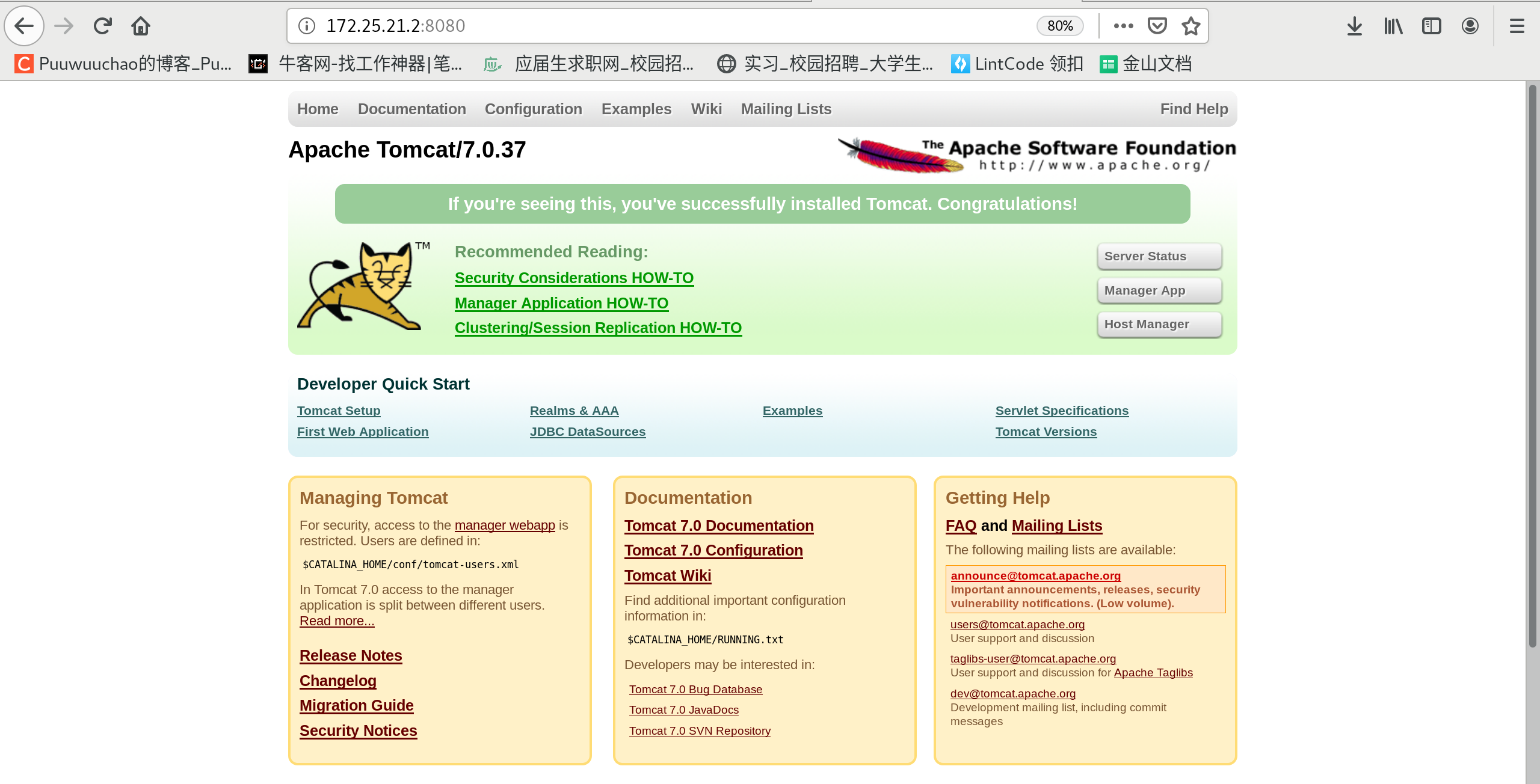The image size is (1540, 784).
Task: Open Tomcat 7.0 SVN Repository link
Action: (x=700, y=731)
